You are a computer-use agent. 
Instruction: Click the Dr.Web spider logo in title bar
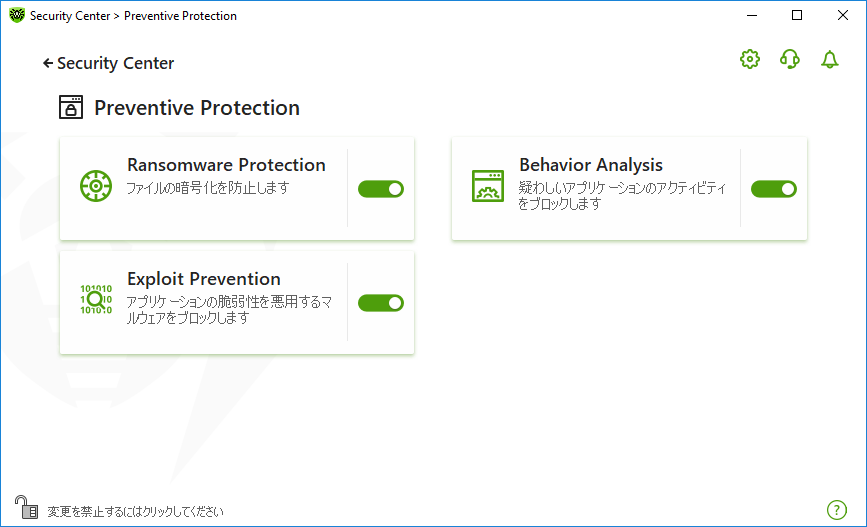click(x=17, y=15)
